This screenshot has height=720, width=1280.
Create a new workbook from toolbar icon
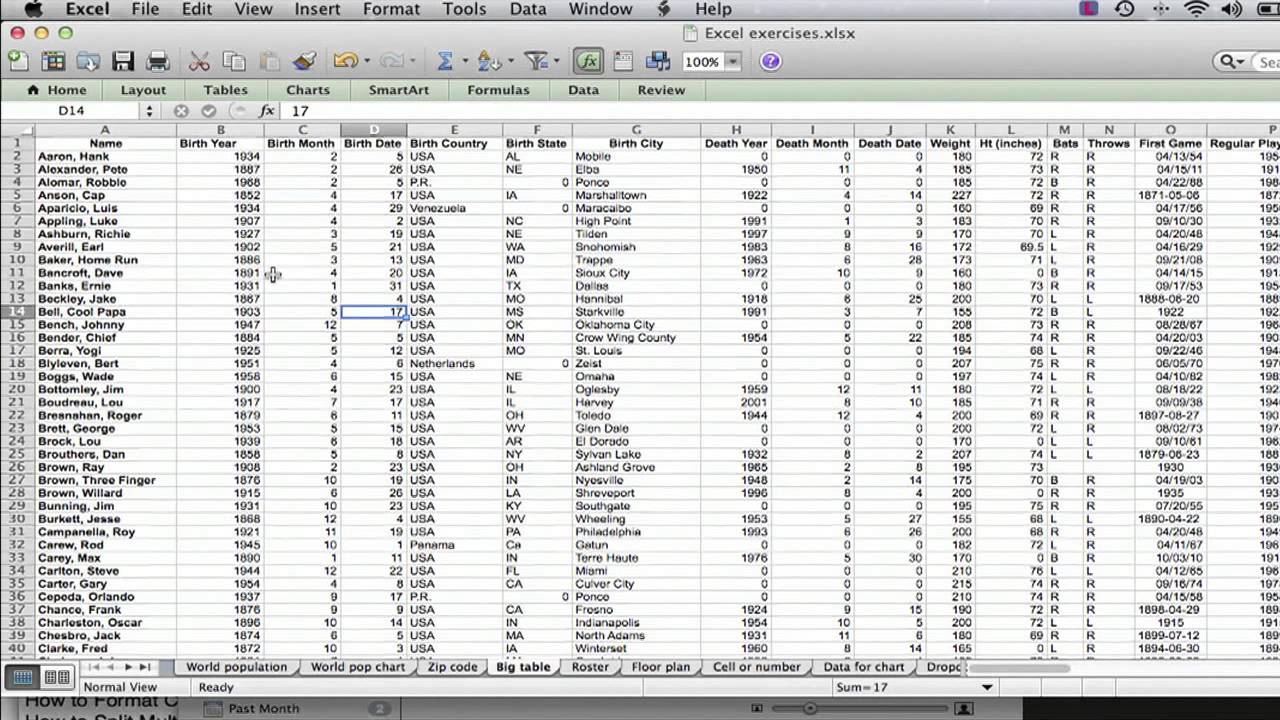point(18,61)
